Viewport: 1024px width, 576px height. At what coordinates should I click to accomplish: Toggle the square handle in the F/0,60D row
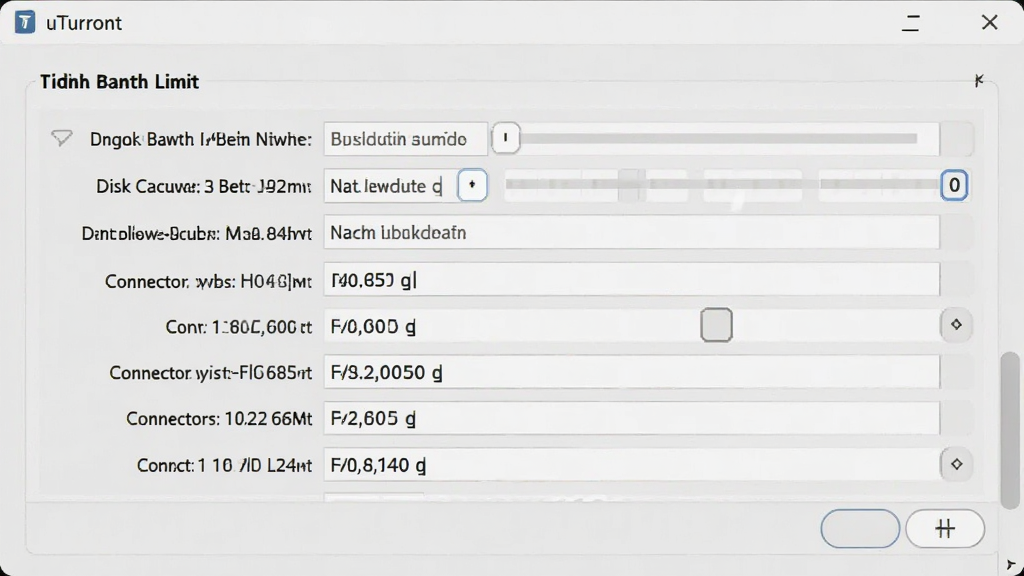[716, 325]
